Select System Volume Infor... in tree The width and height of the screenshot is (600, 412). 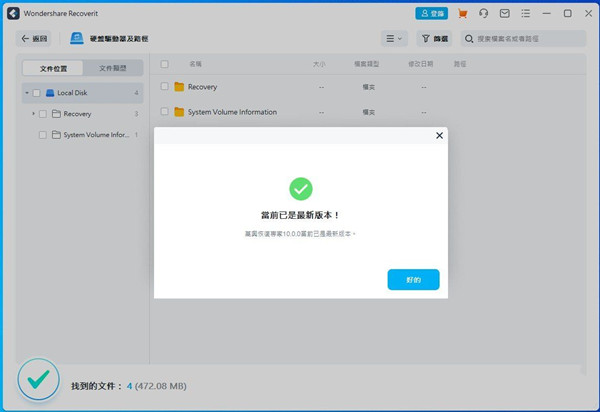coord(96,135)
